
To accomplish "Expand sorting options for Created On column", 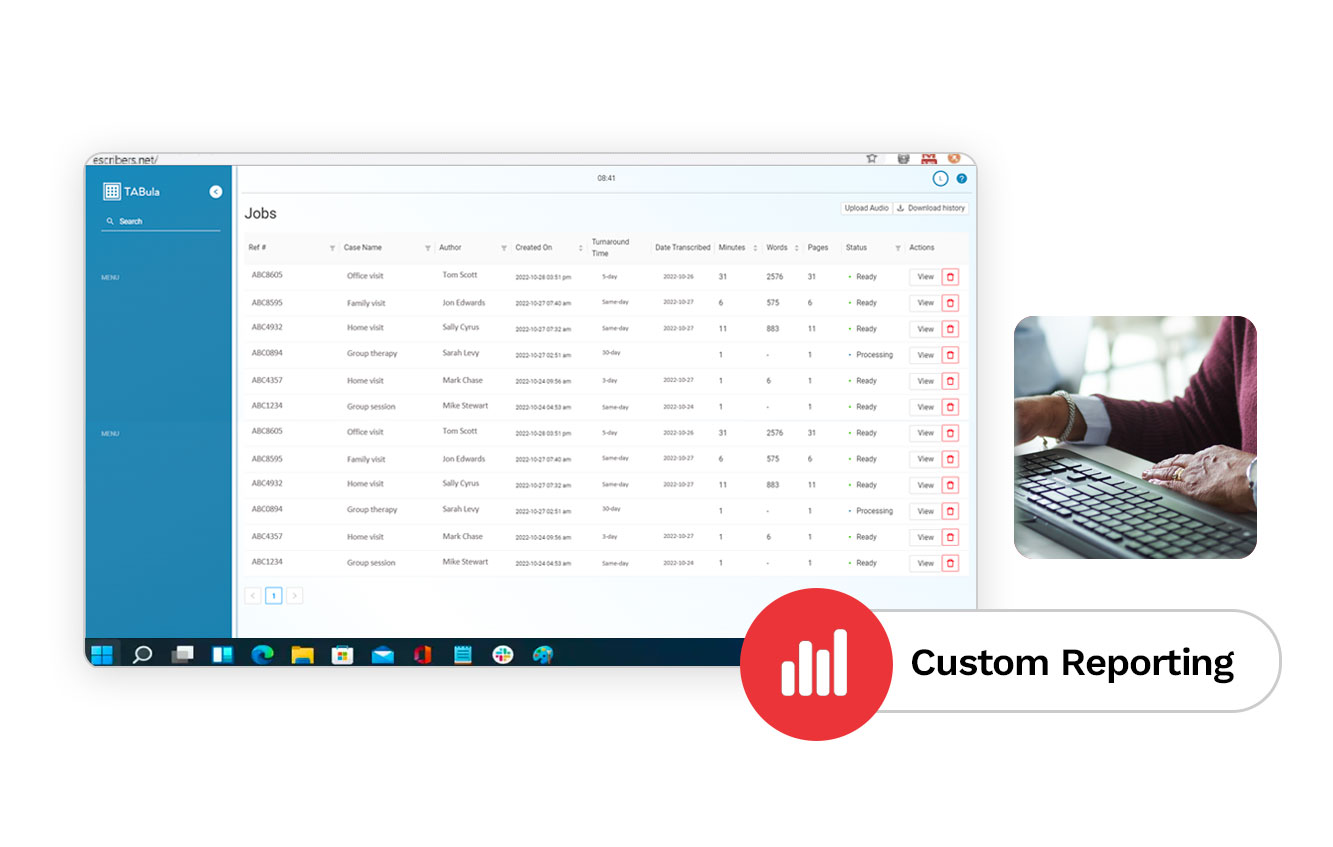I will tap(581, 247).
